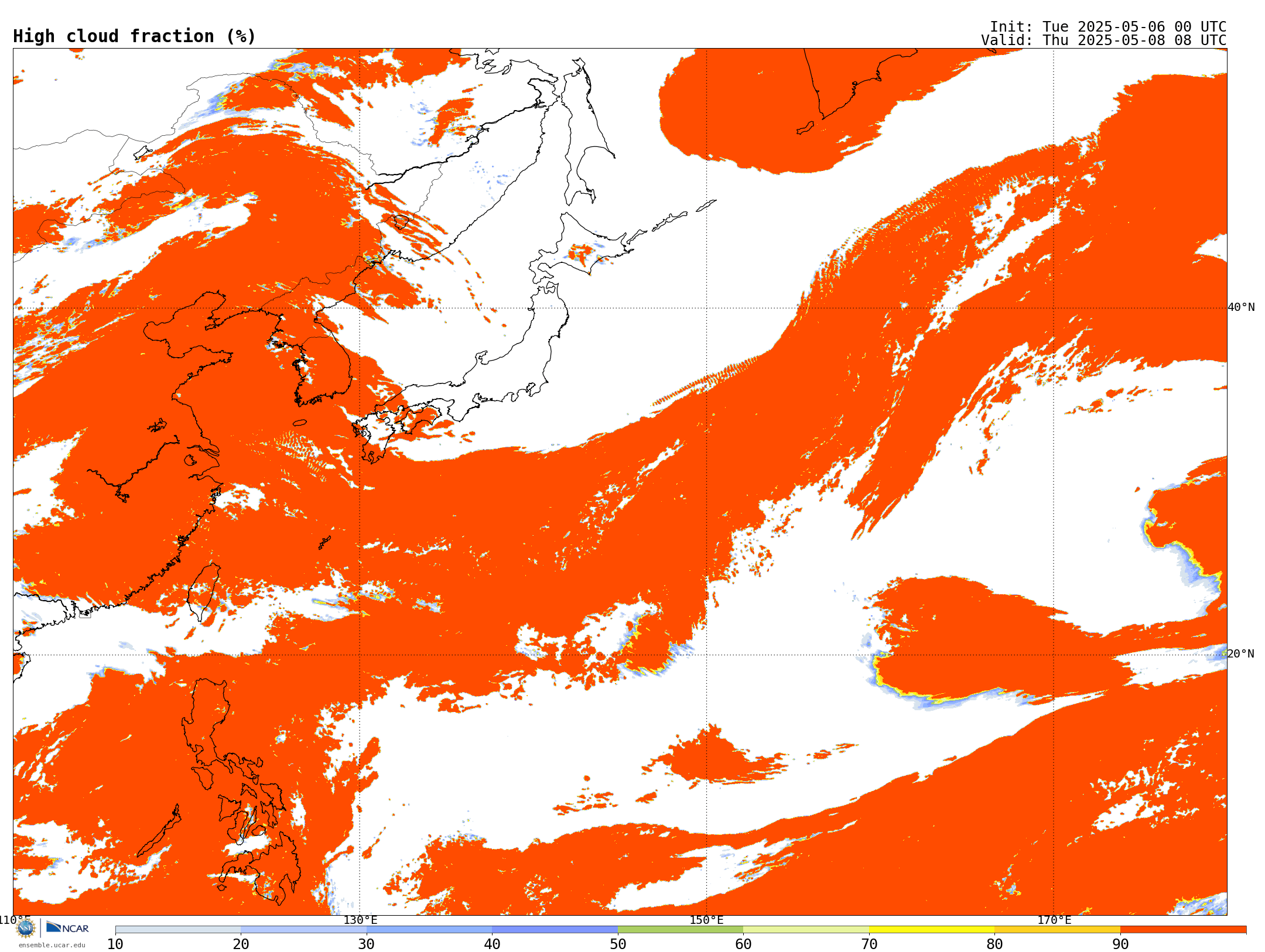The height and width of the screenshot is (952, 1265).
Task: Click the Valid: Thu 2025-05-08 08 UTC line
Action: click(x=1104, y=40)
